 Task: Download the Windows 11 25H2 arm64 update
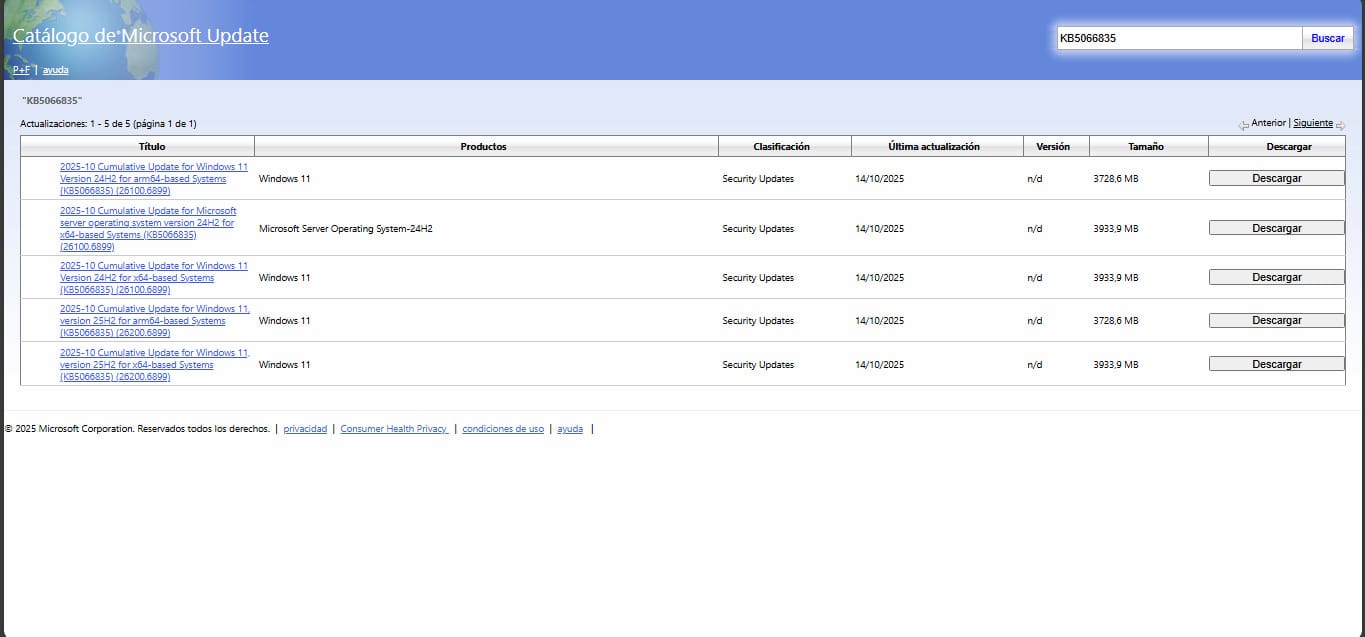[1276, 321]
